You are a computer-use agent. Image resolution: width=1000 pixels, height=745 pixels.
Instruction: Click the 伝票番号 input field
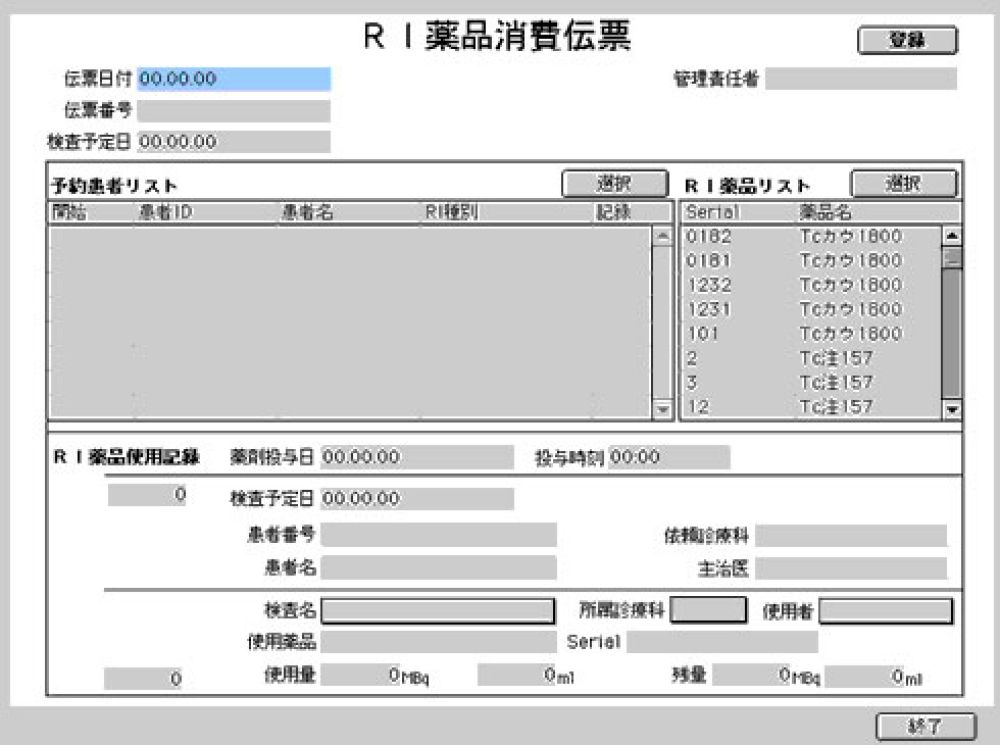(233, 110)
